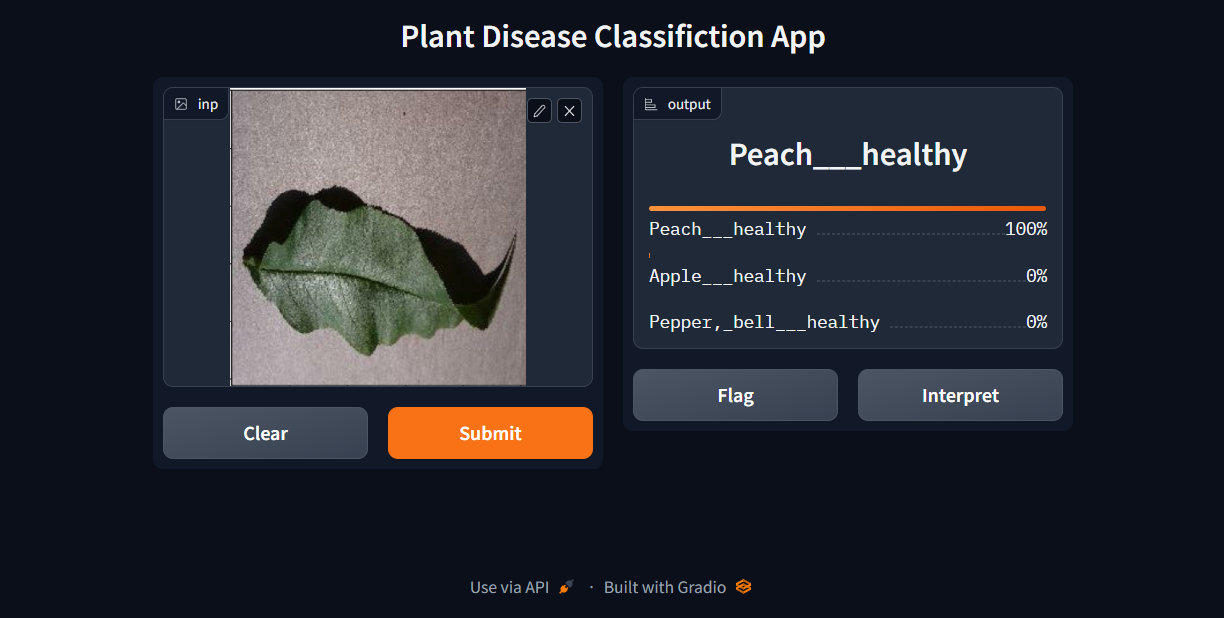Click the clipboard icon beside the output label
Screen dimensions: 1224x618
tap(650, 103)
